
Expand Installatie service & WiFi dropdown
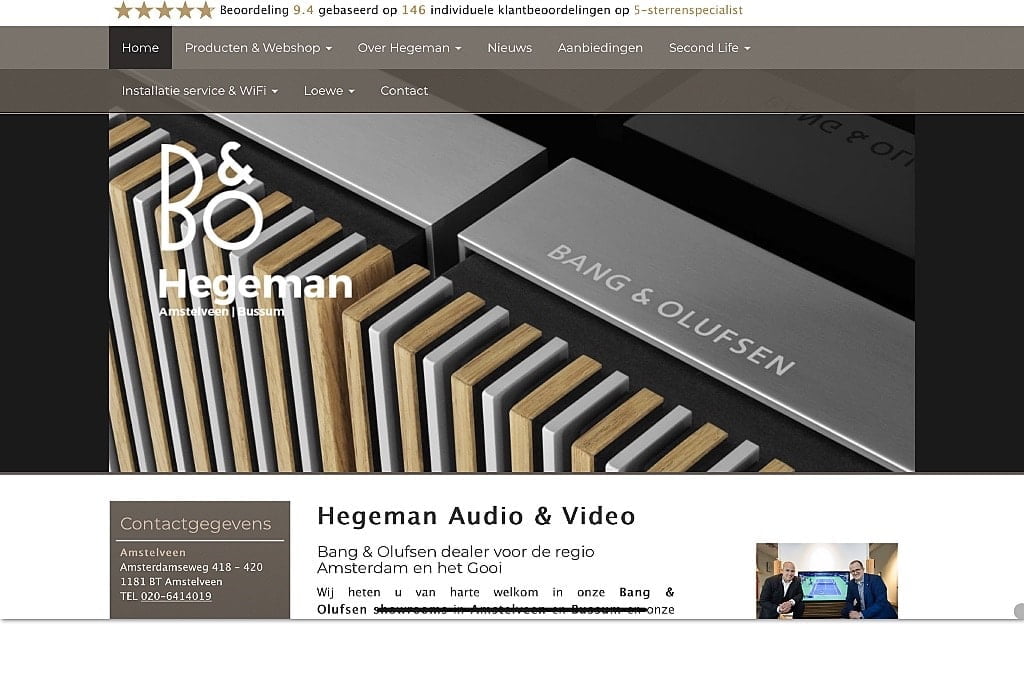(x=200, y=91)
